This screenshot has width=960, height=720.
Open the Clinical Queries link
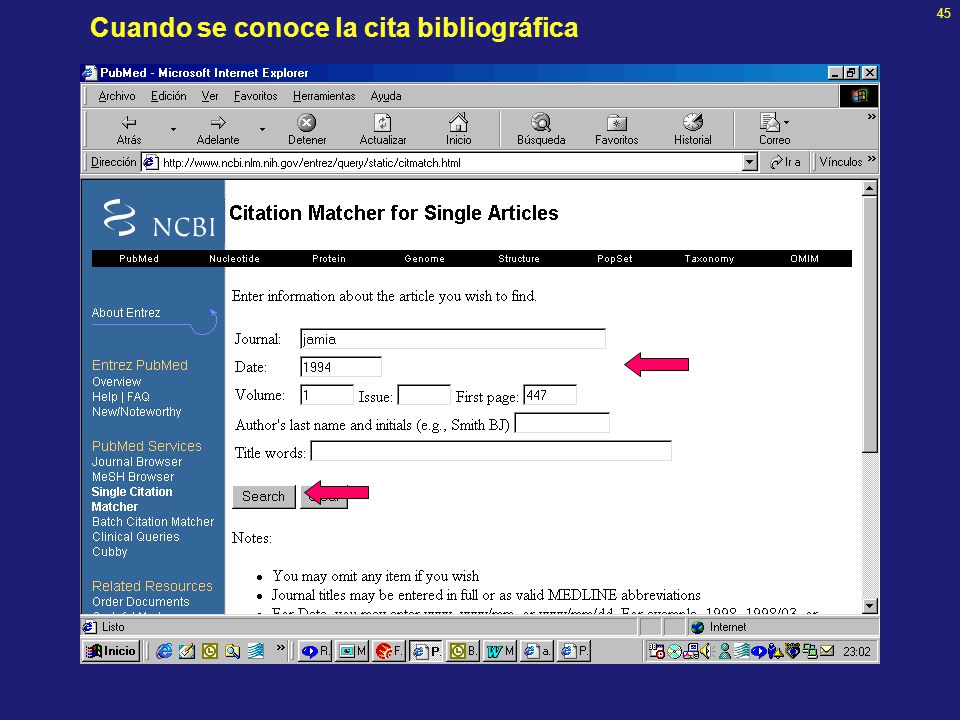coord(136,536)
